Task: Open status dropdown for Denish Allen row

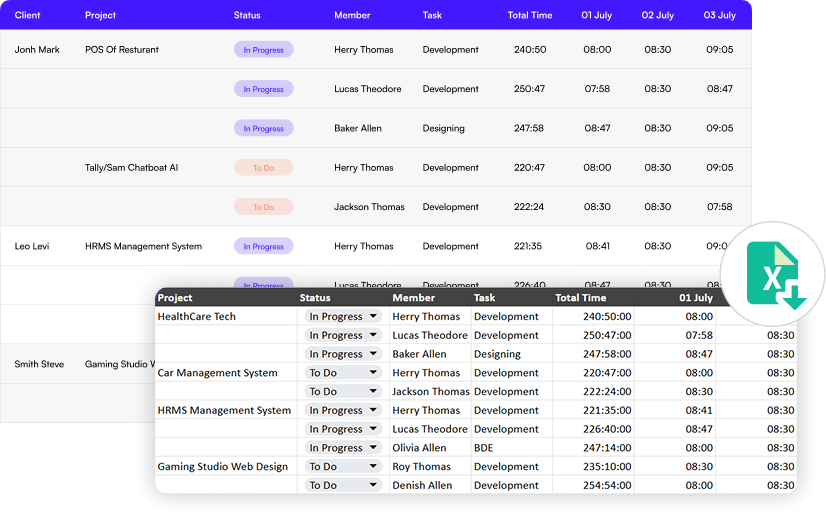Action: tap(343, 485)
